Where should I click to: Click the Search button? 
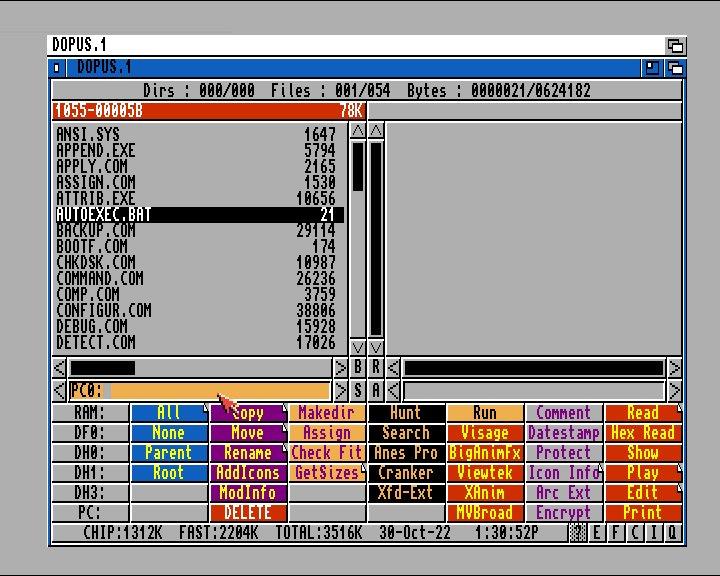[x=406, y=433]
